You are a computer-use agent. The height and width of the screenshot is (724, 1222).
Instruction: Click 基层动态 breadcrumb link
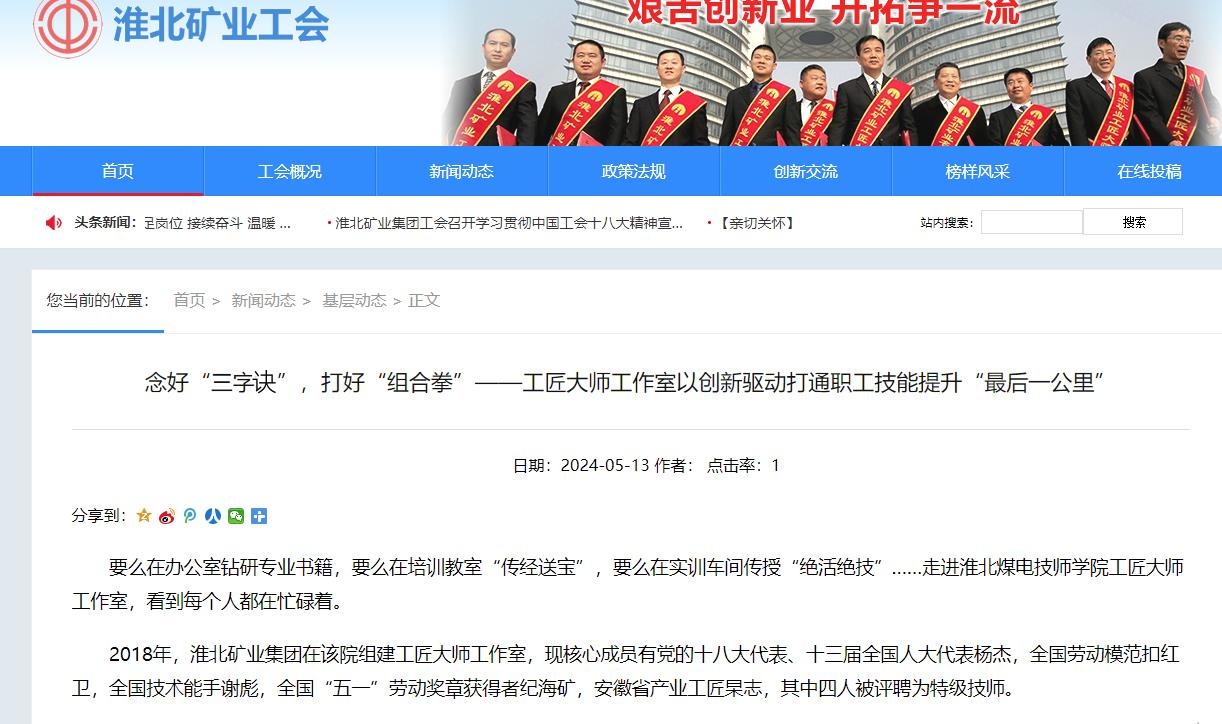click(x=354, y=300)
